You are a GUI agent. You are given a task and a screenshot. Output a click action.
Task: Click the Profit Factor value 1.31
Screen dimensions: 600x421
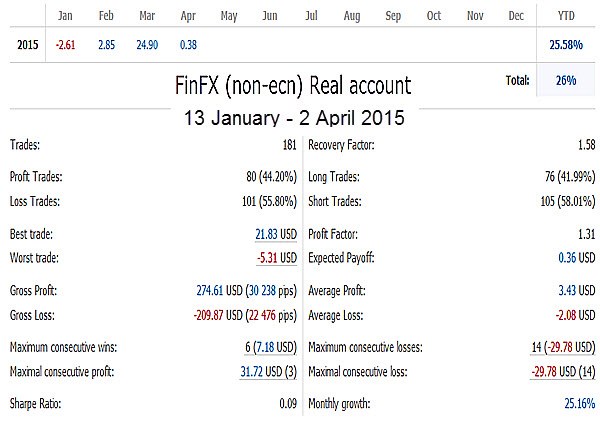[587, 234]
